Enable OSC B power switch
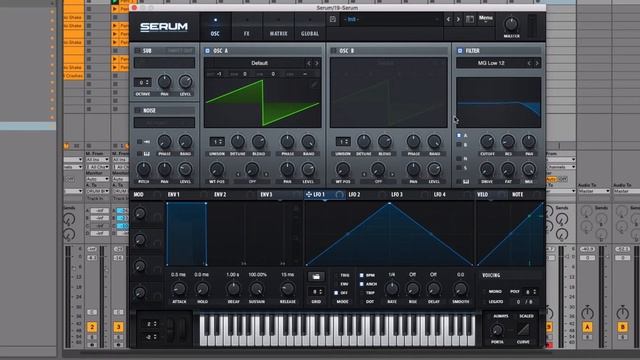Viewport: 640px width, 360px height. pyautogui.click(x=333, y=51)
